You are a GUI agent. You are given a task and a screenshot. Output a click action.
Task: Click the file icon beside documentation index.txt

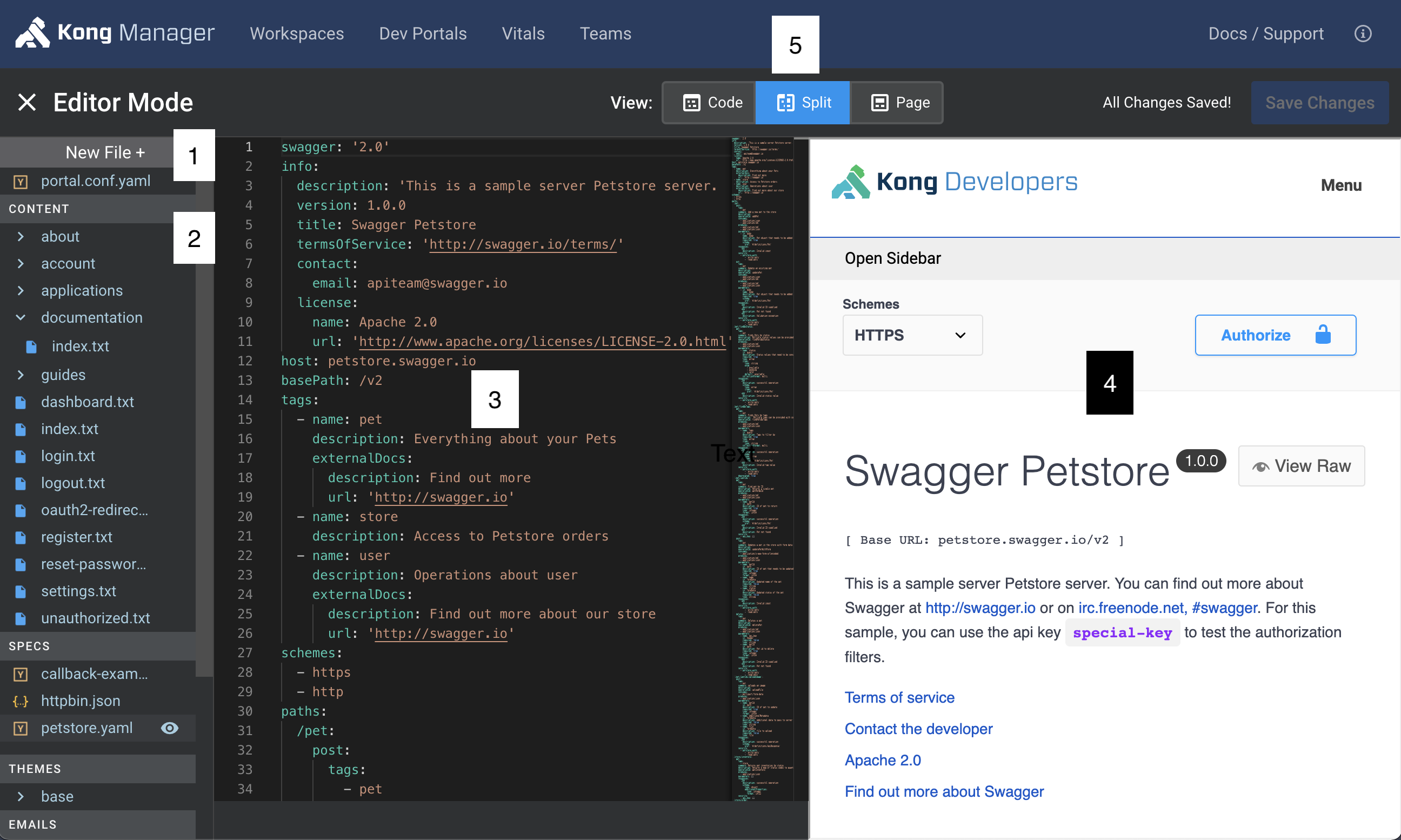(31, 346)
